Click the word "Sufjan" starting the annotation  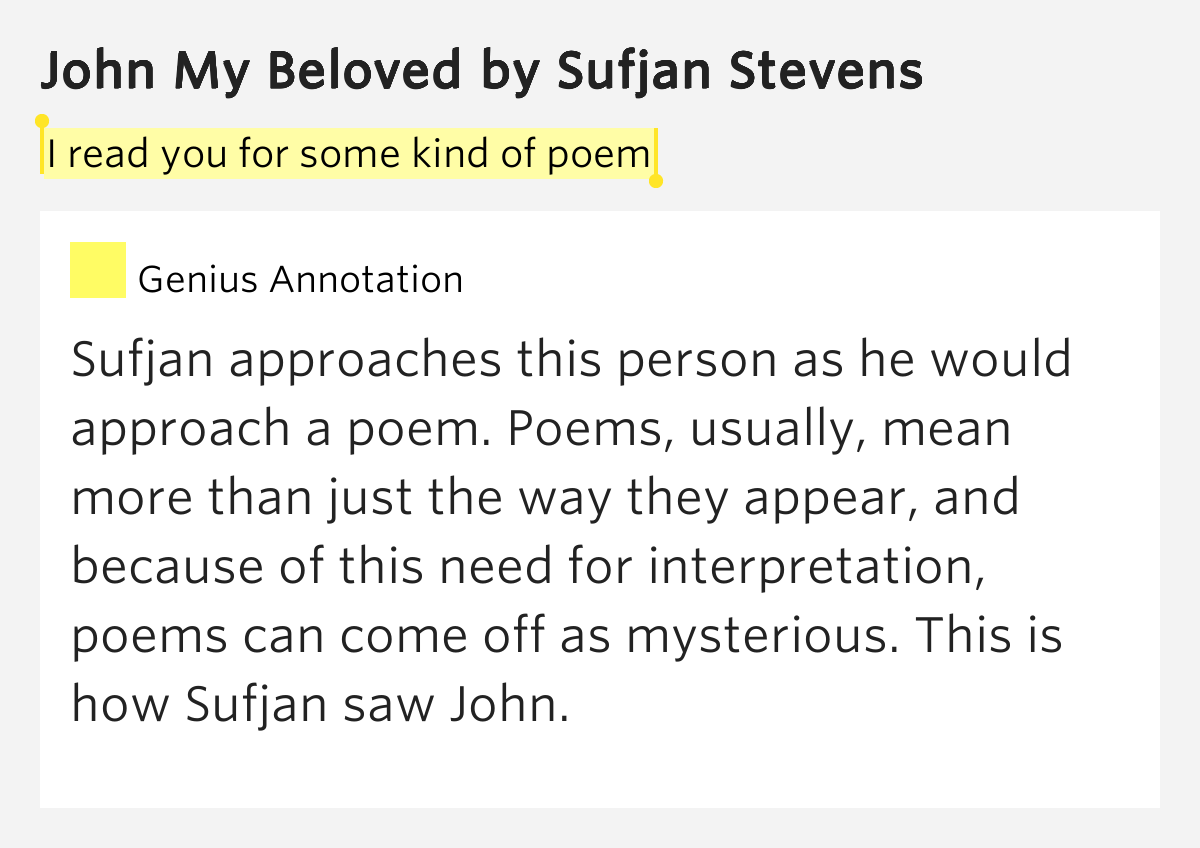[143, 361]
